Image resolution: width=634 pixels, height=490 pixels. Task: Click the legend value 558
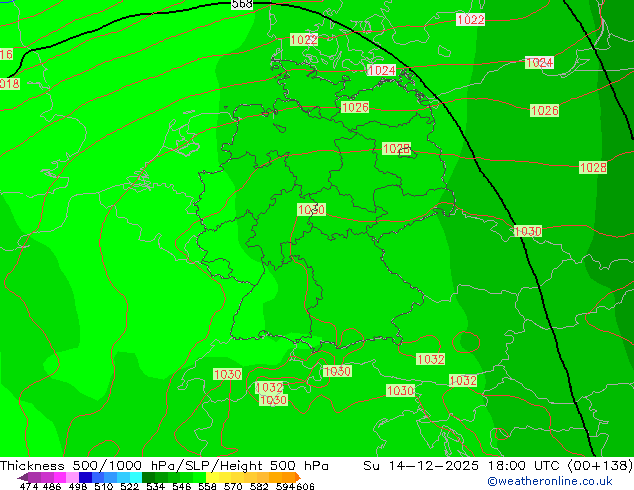click(207, 486)
